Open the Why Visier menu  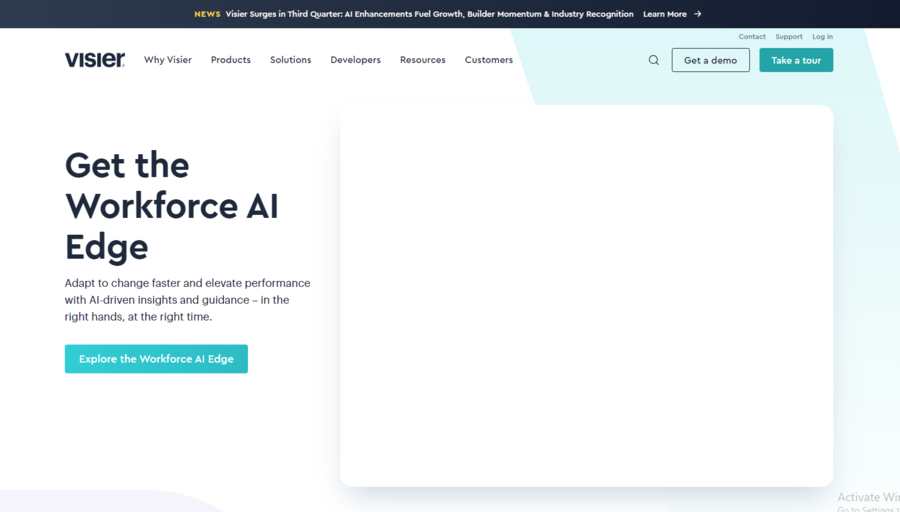click(x=168, y=60)
